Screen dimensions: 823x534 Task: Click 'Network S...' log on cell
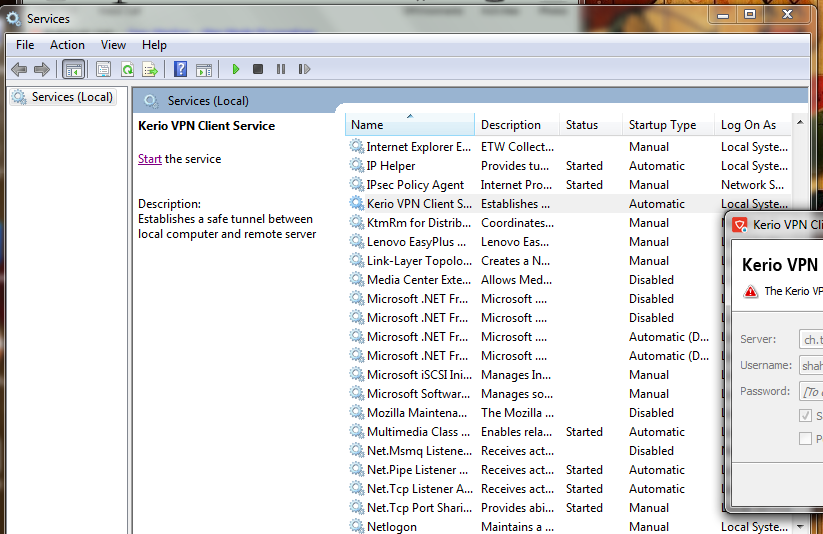(x=753, y=185)
